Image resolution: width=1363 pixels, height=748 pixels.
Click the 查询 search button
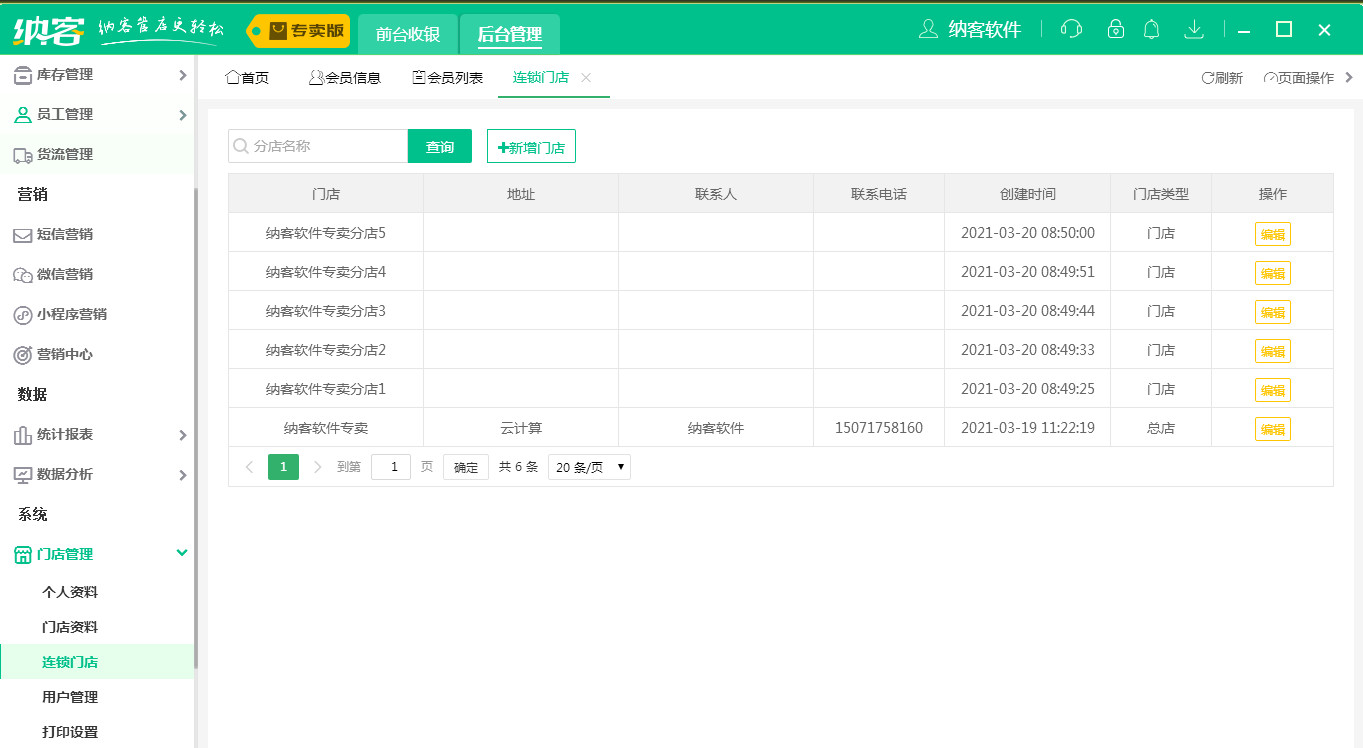point(439,145)
